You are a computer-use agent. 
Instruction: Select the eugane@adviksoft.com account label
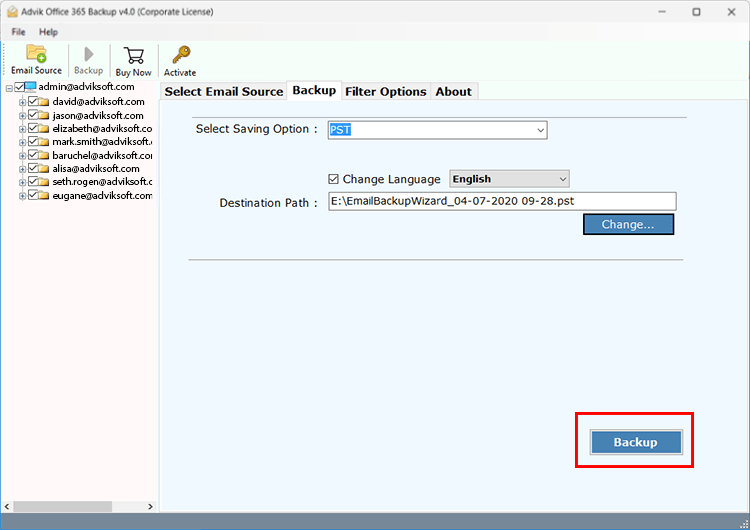coord(102,195)
